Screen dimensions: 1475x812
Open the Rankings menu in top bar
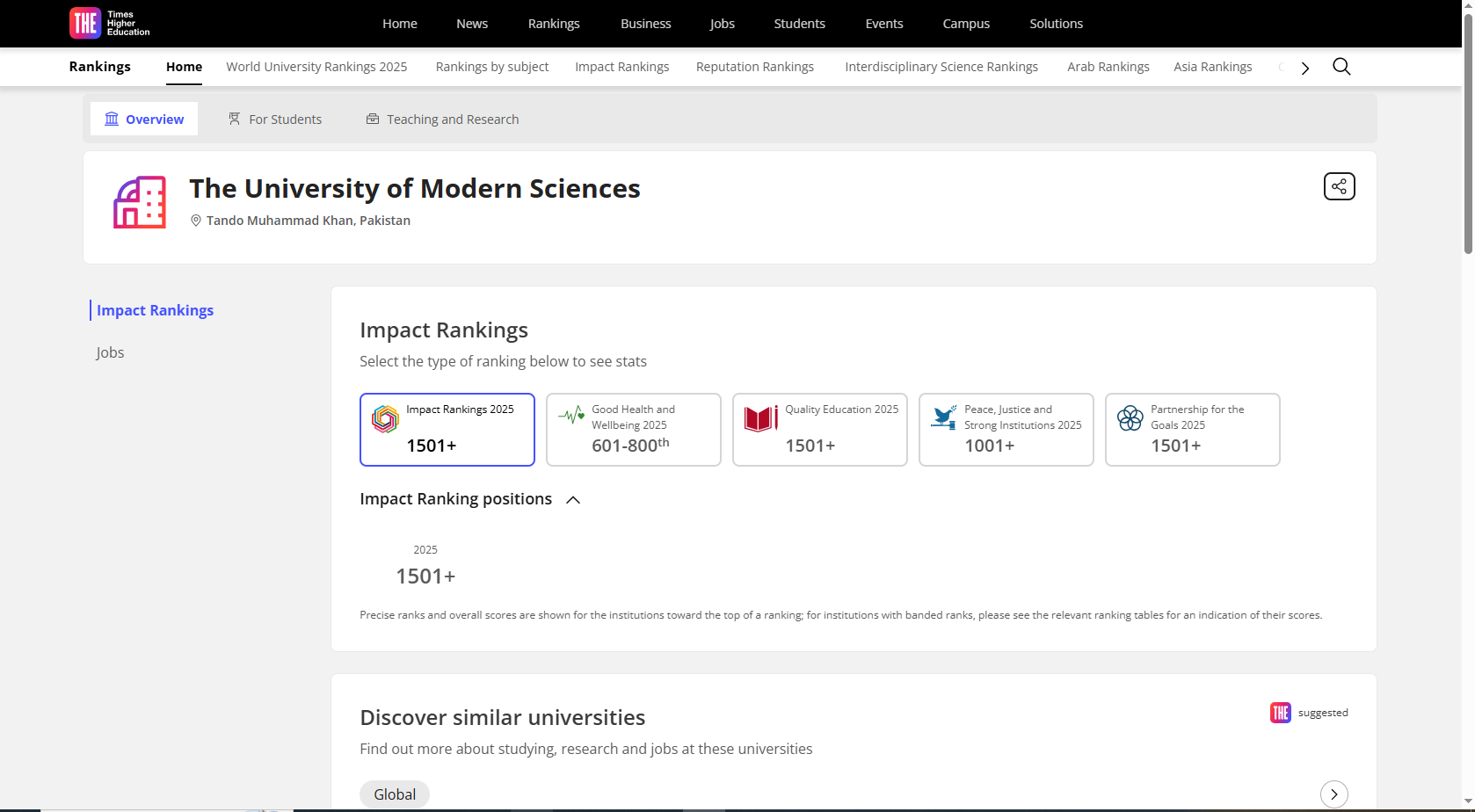553,24
